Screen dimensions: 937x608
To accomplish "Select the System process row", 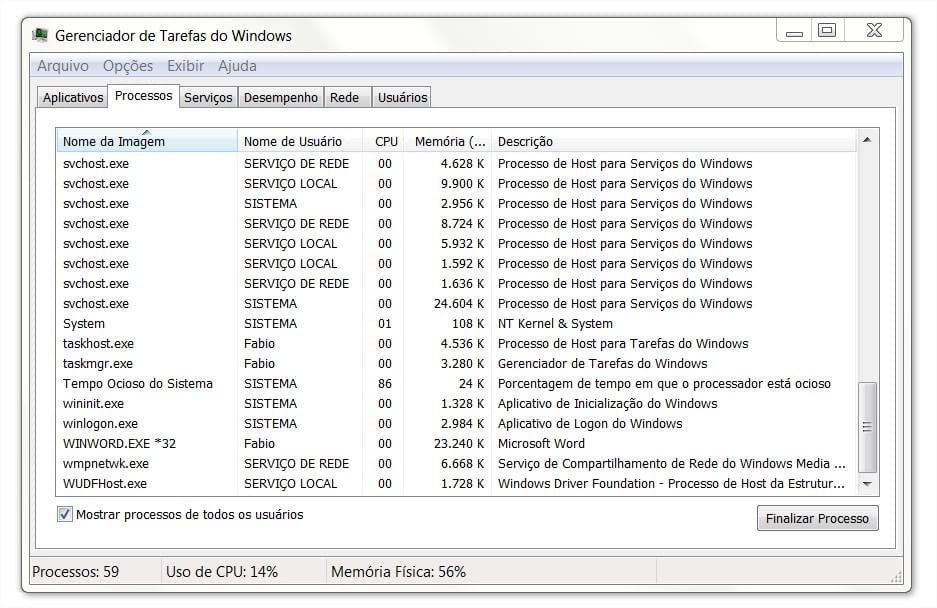I will pyautogui.click(x=457, y=323).
